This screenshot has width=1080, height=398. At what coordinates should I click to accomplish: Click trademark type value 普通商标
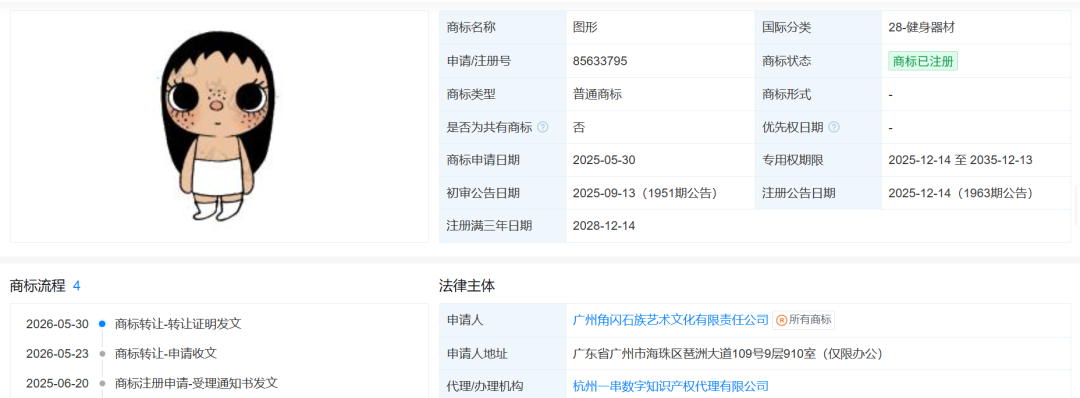597,94
